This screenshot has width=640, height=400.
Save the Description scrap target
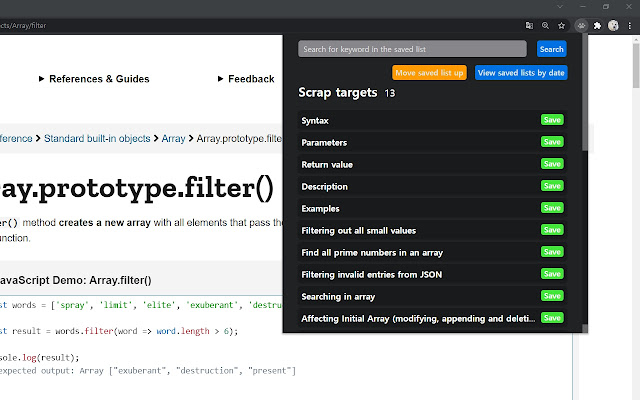552,186
